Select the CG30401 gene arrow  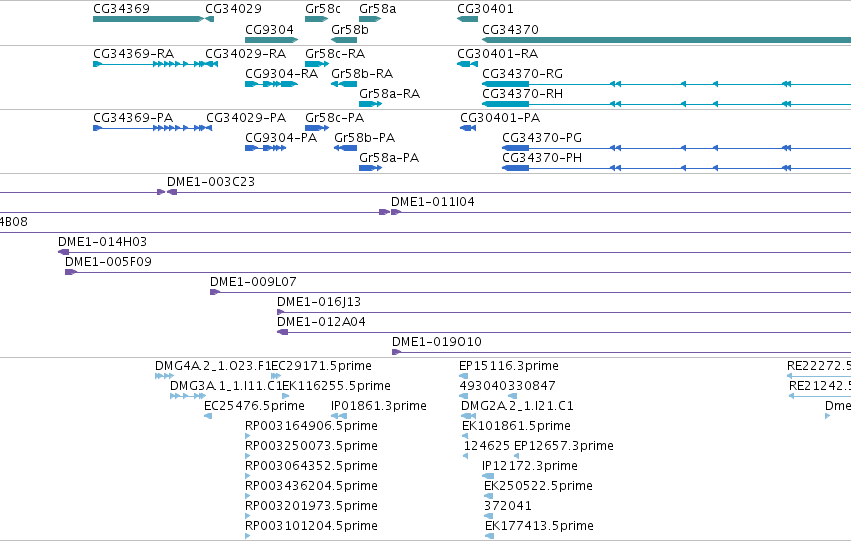click(467, 19)
